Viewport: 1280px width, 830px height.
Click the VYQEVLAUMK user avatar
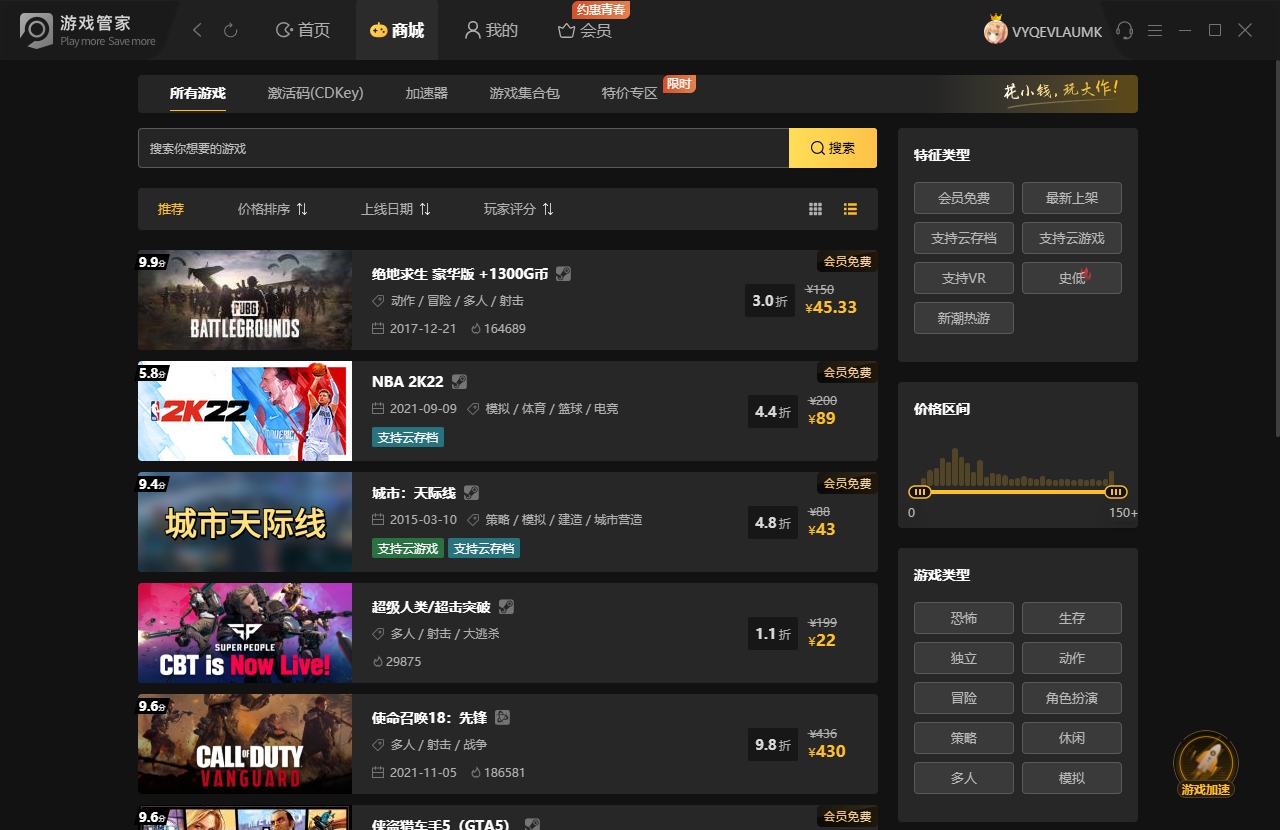pos(995,31)
